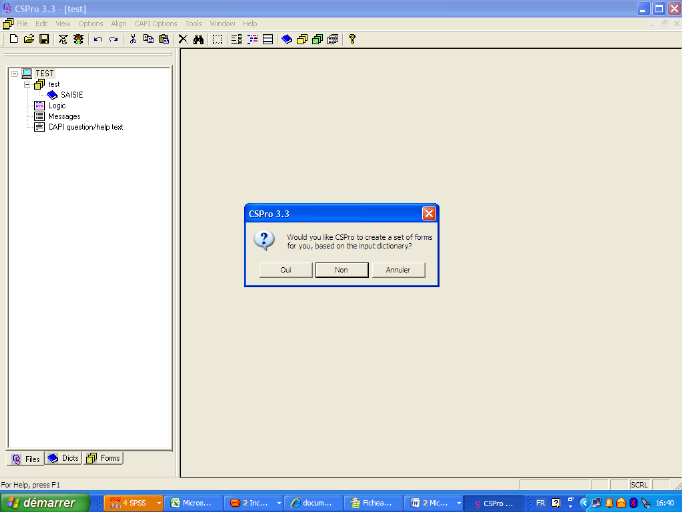Screen dimensions: 682x512
Task: Select SAISIE label in the tree
Action: coord(72,95)
